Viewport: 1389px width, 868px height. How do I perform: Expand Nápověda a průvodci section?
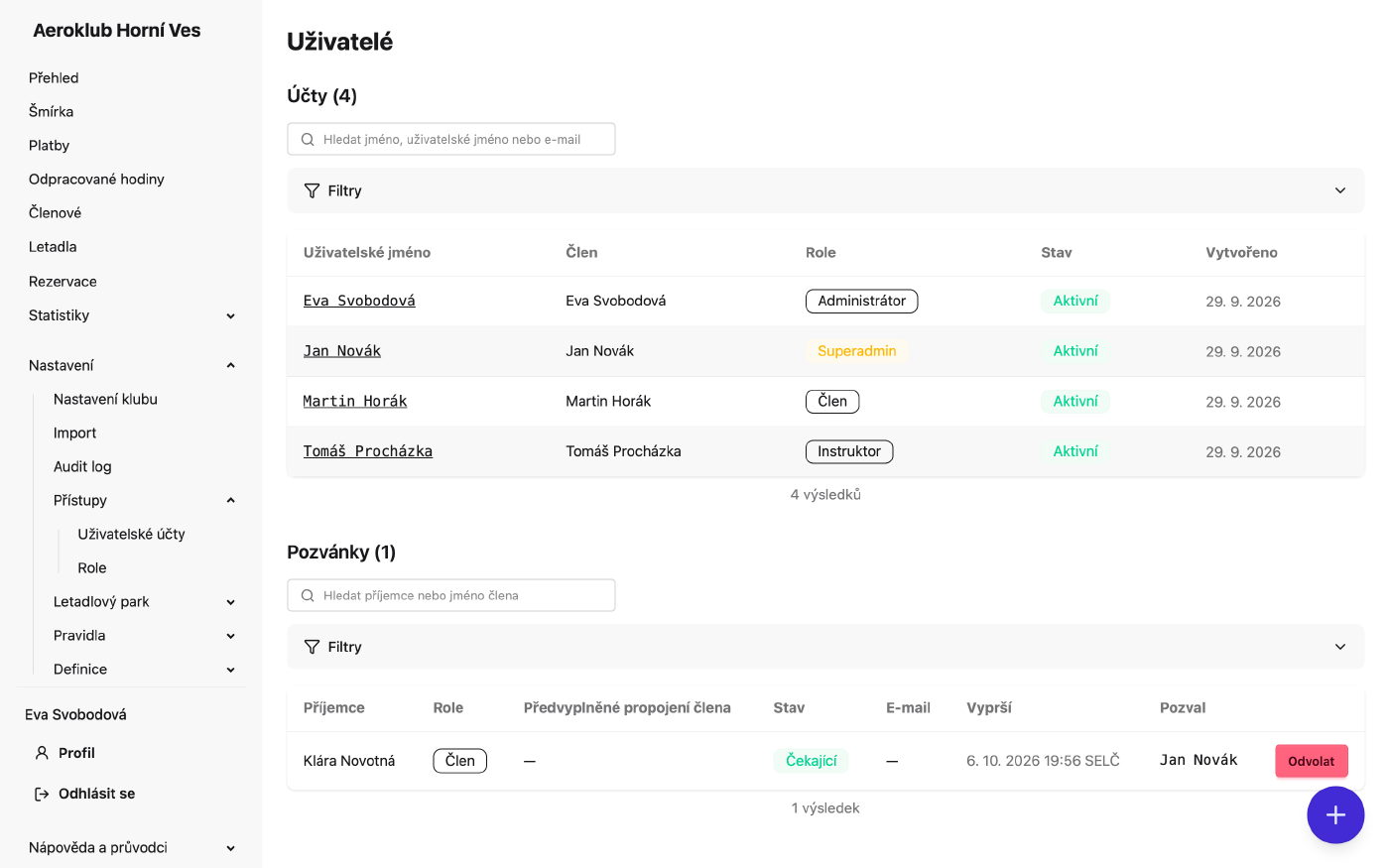[x=230, y=848]
